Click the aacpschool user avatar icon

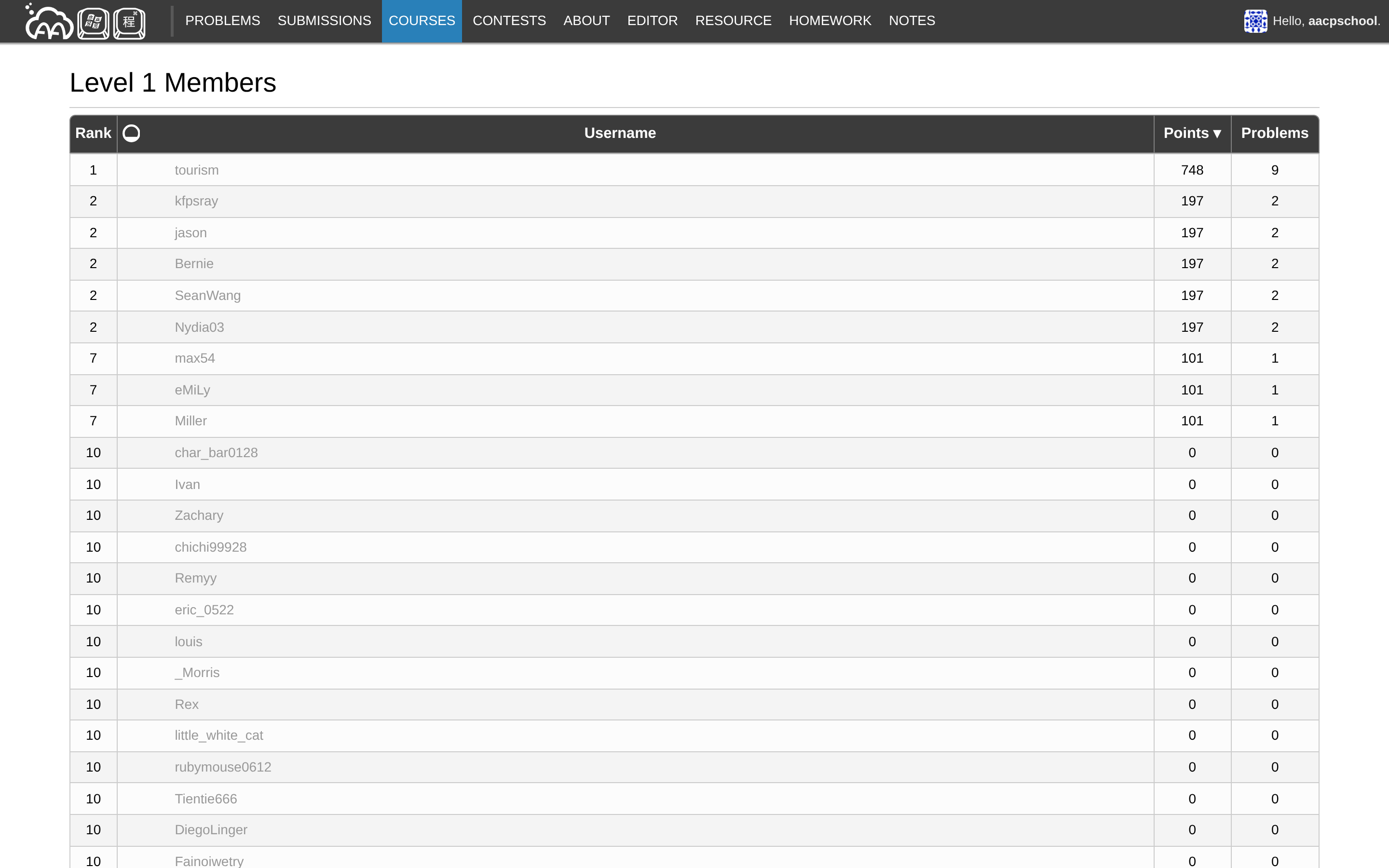click(x=1255, y=21)
